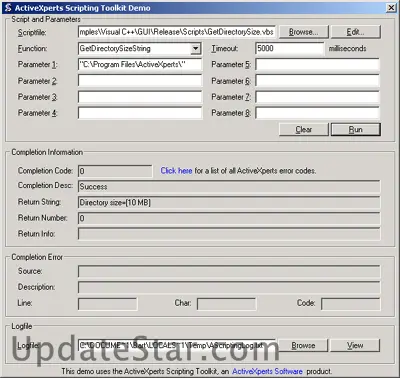
Task: Click the Parameter 4 input field
Action: click(140, 113)
